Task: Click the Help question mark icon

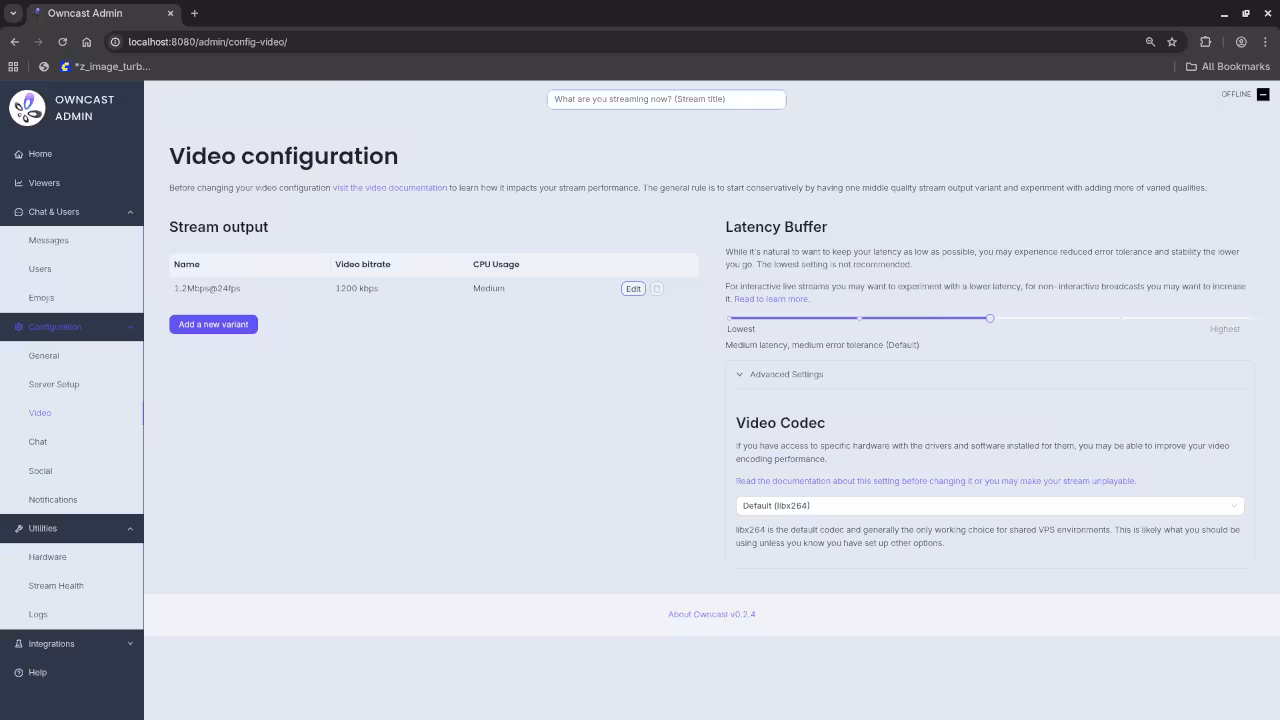Action: (x=18, y=672)
